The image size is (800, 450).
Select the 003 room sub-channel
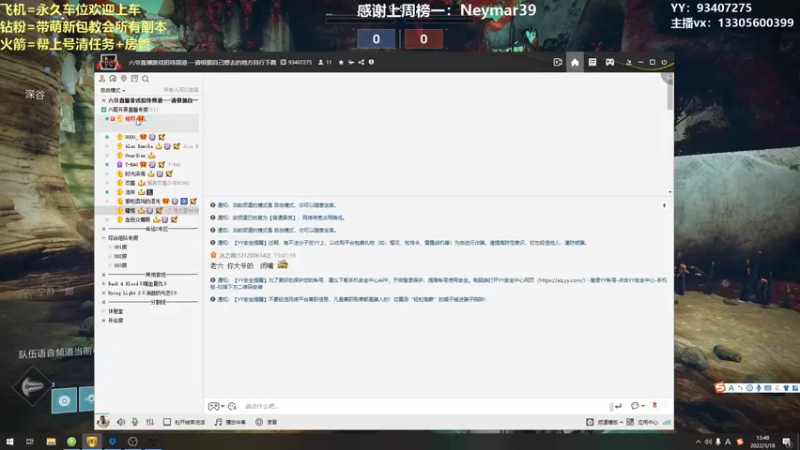pyautogui.click(x=121, y=265)
